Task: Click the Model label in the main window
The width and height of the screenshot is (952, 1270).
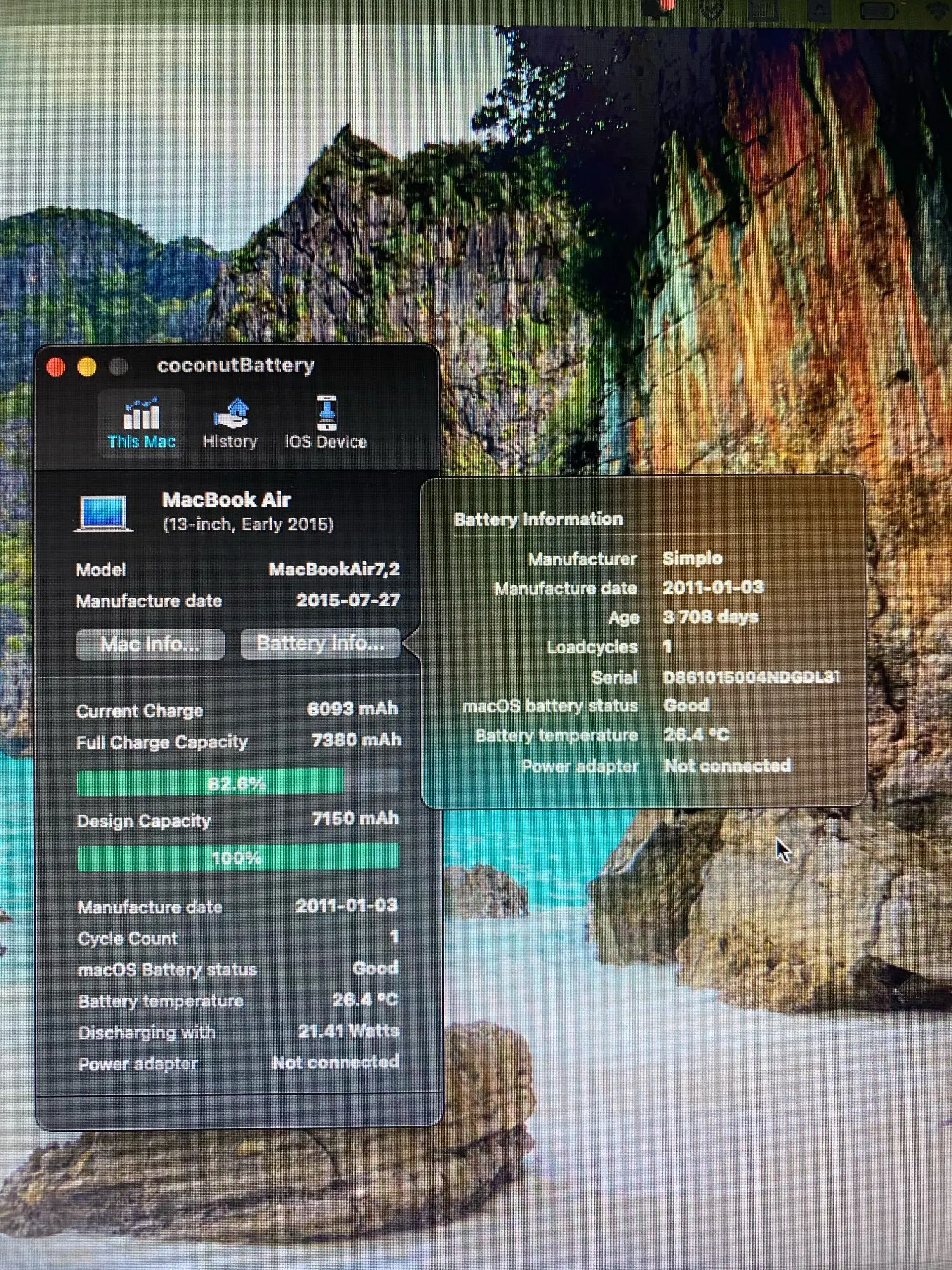Action: [x=101, y=570]
